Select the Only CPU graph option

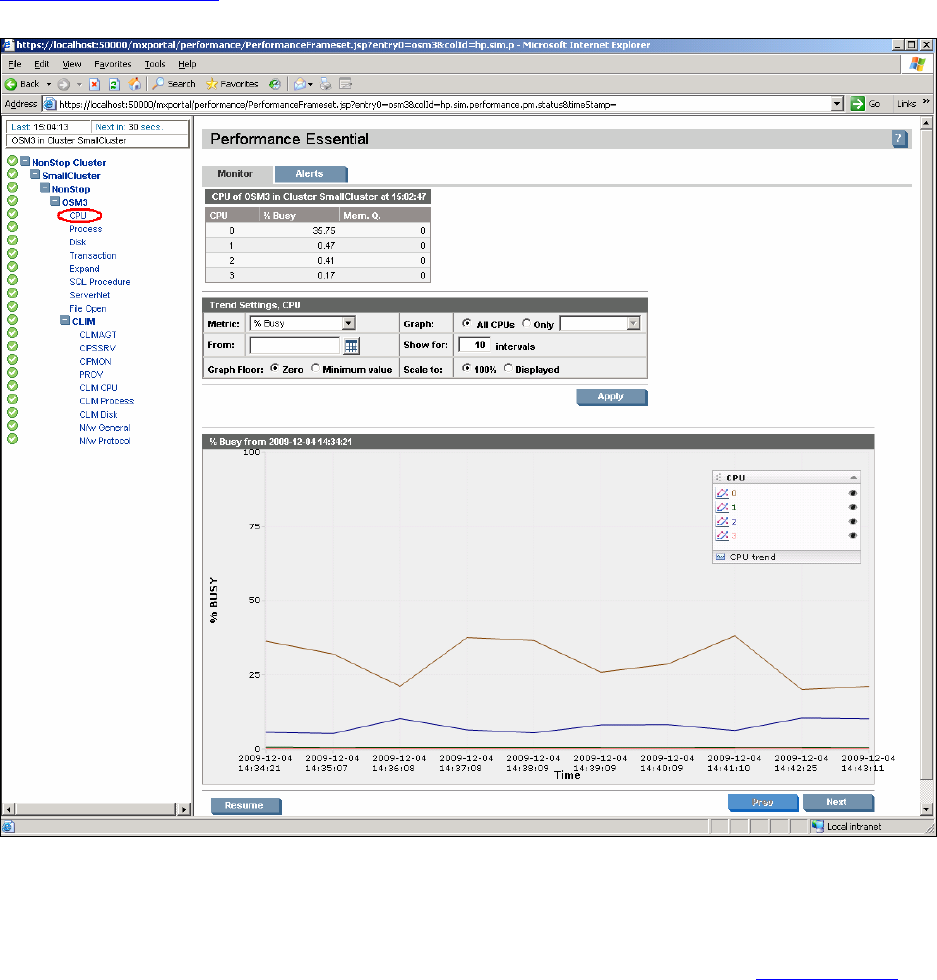pyautogui.click(x=526, y=324)
